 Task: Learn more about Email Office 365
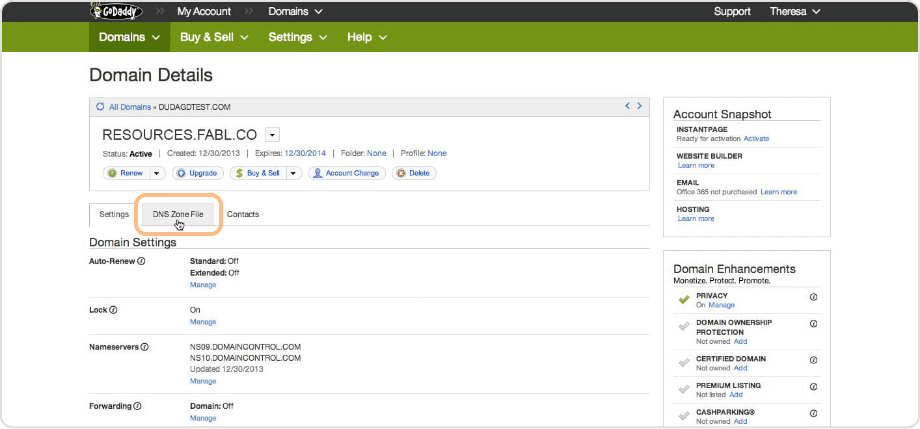[x=779, y=192]
